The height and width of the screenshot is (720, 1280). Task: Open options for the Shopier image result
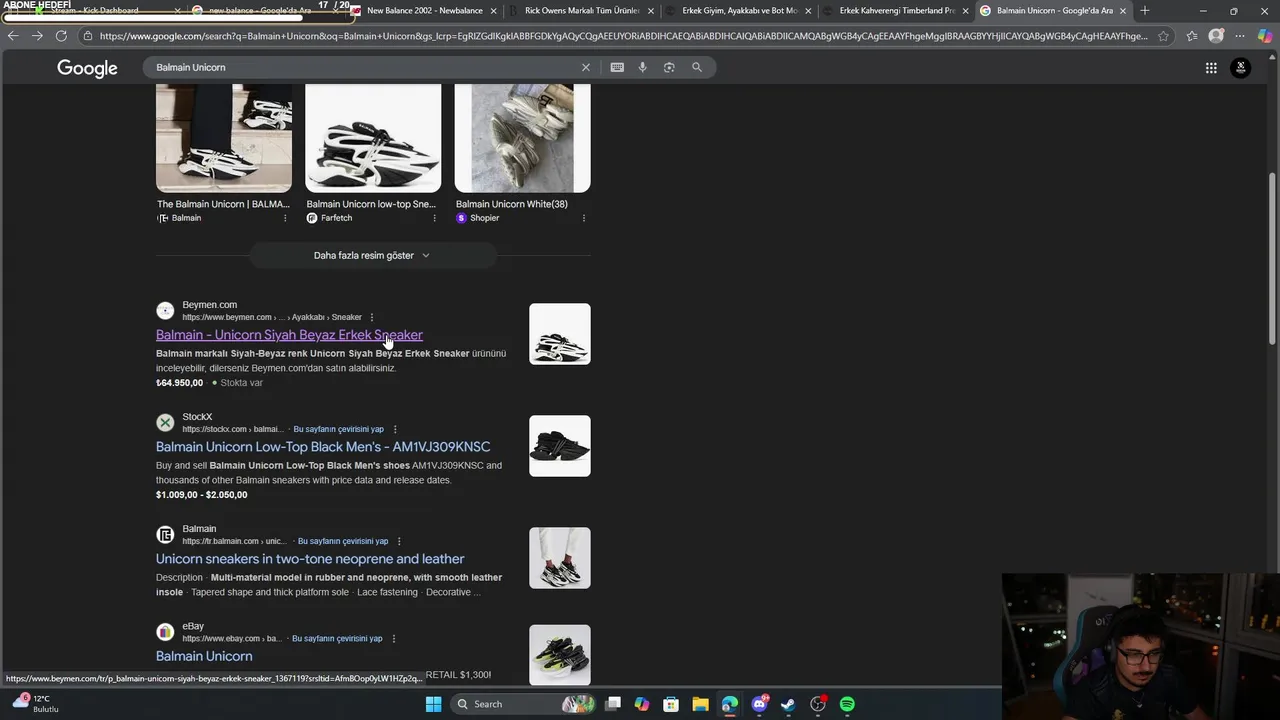pos(584,218)
